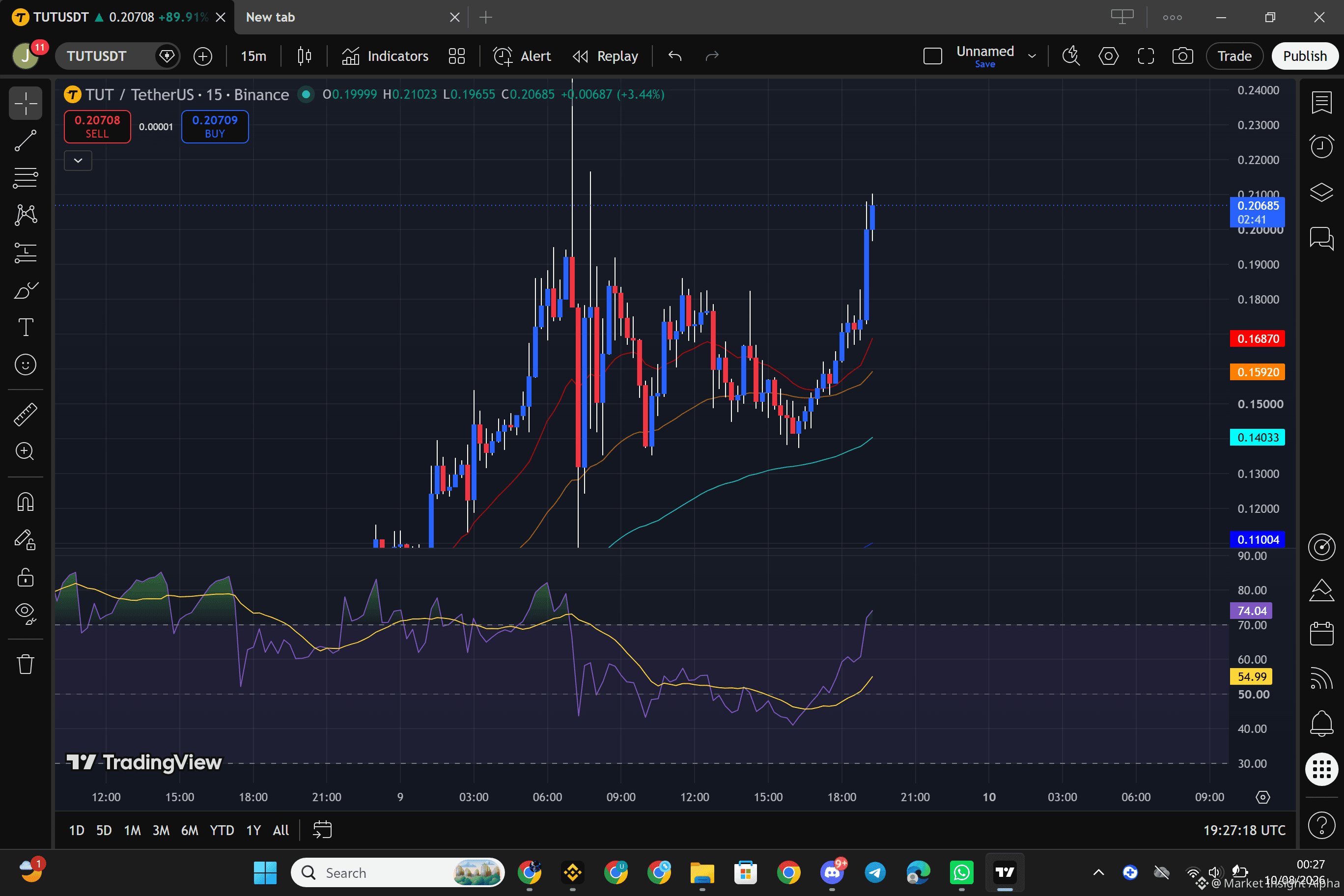Screen dimensions: 1344x896
Task: Open a new browser tab plus
Action: [486, 17]
